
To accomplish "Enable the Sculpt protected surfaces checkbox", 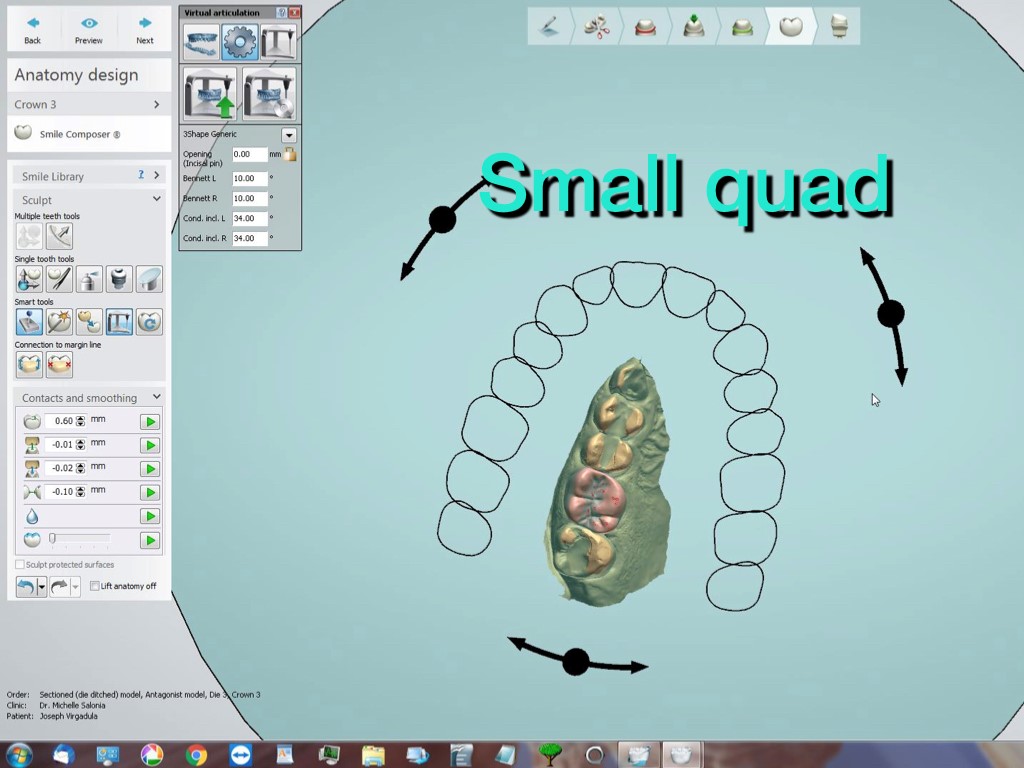I will 18,564.
